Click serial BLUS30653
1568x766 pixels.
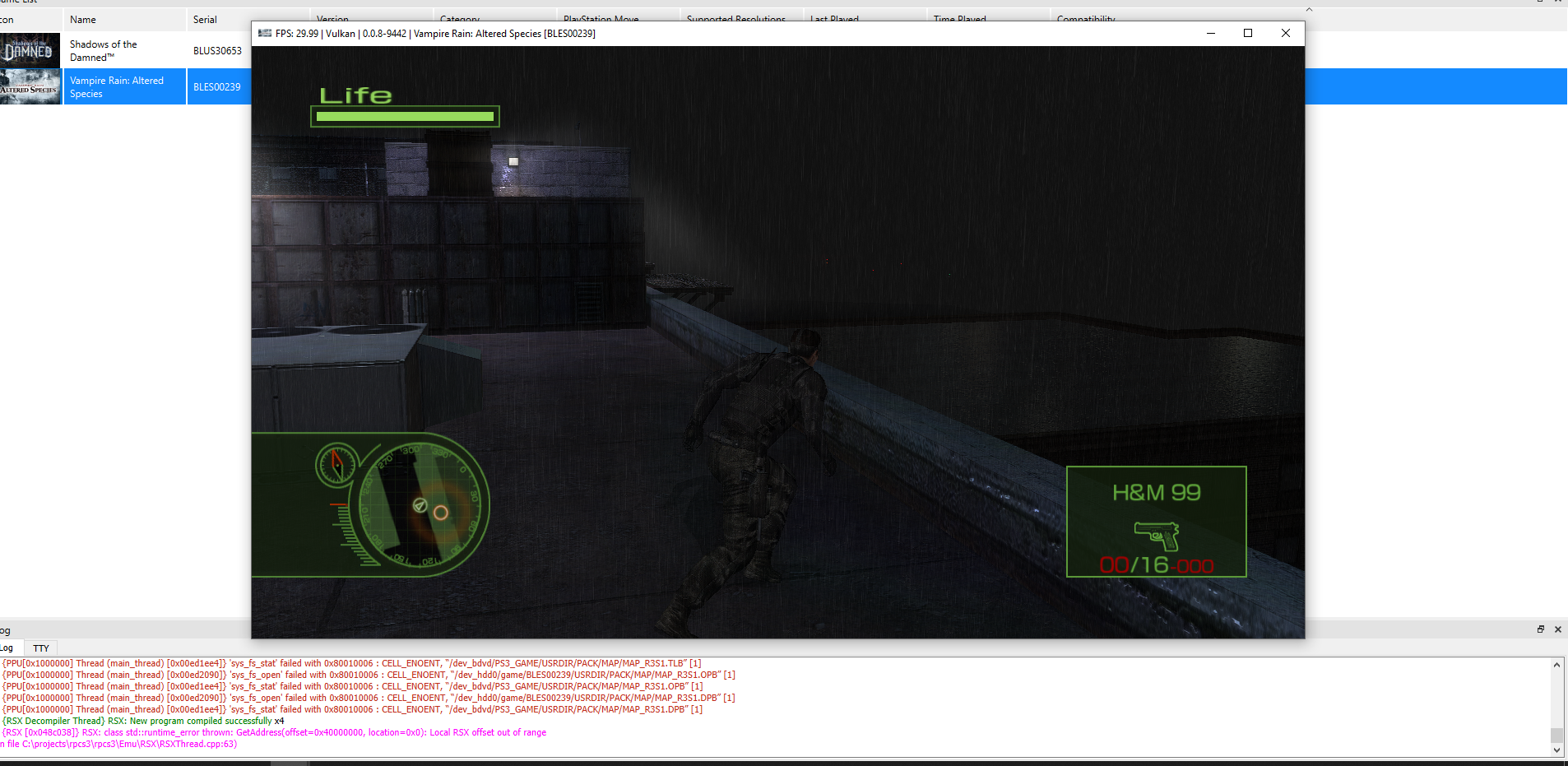[x=217, y=51]
